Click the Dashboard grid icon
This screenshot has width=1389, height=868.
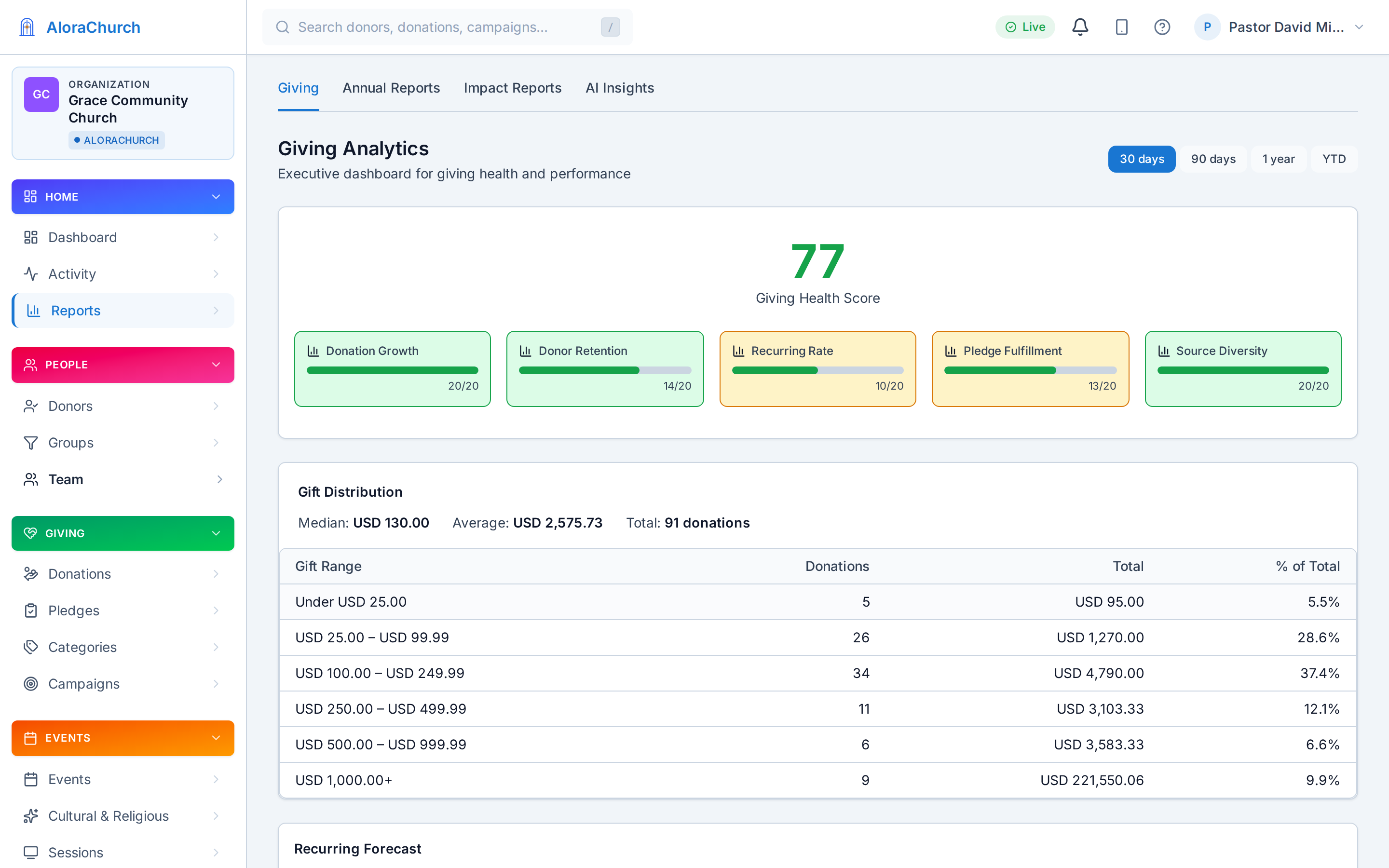coord(31,237)
